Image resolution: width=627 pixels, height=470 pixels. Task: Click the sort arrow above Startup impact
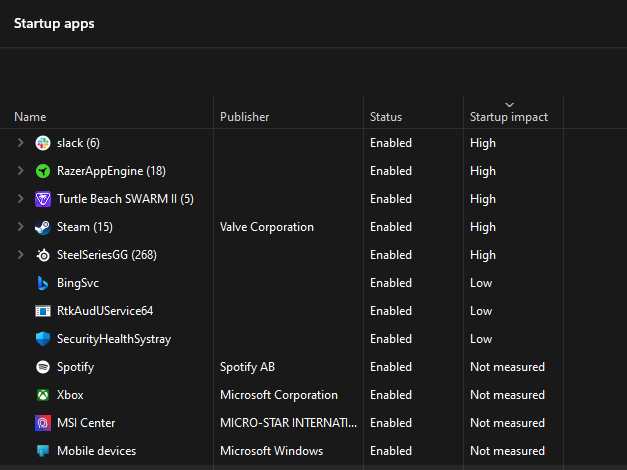509,105
